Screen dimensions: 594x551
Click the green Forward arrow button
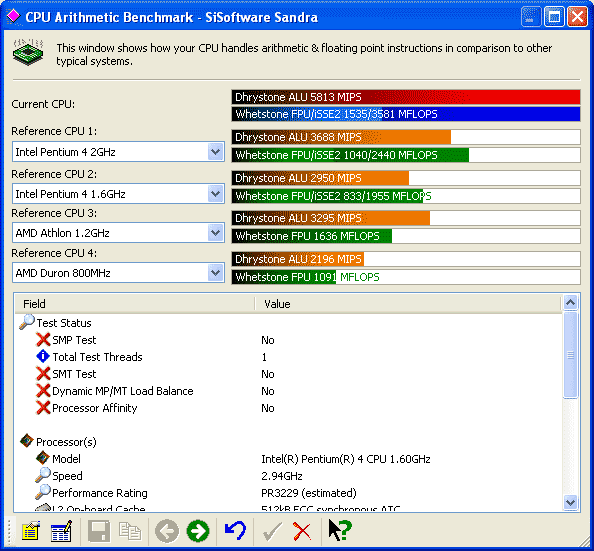tap(198, 531)
